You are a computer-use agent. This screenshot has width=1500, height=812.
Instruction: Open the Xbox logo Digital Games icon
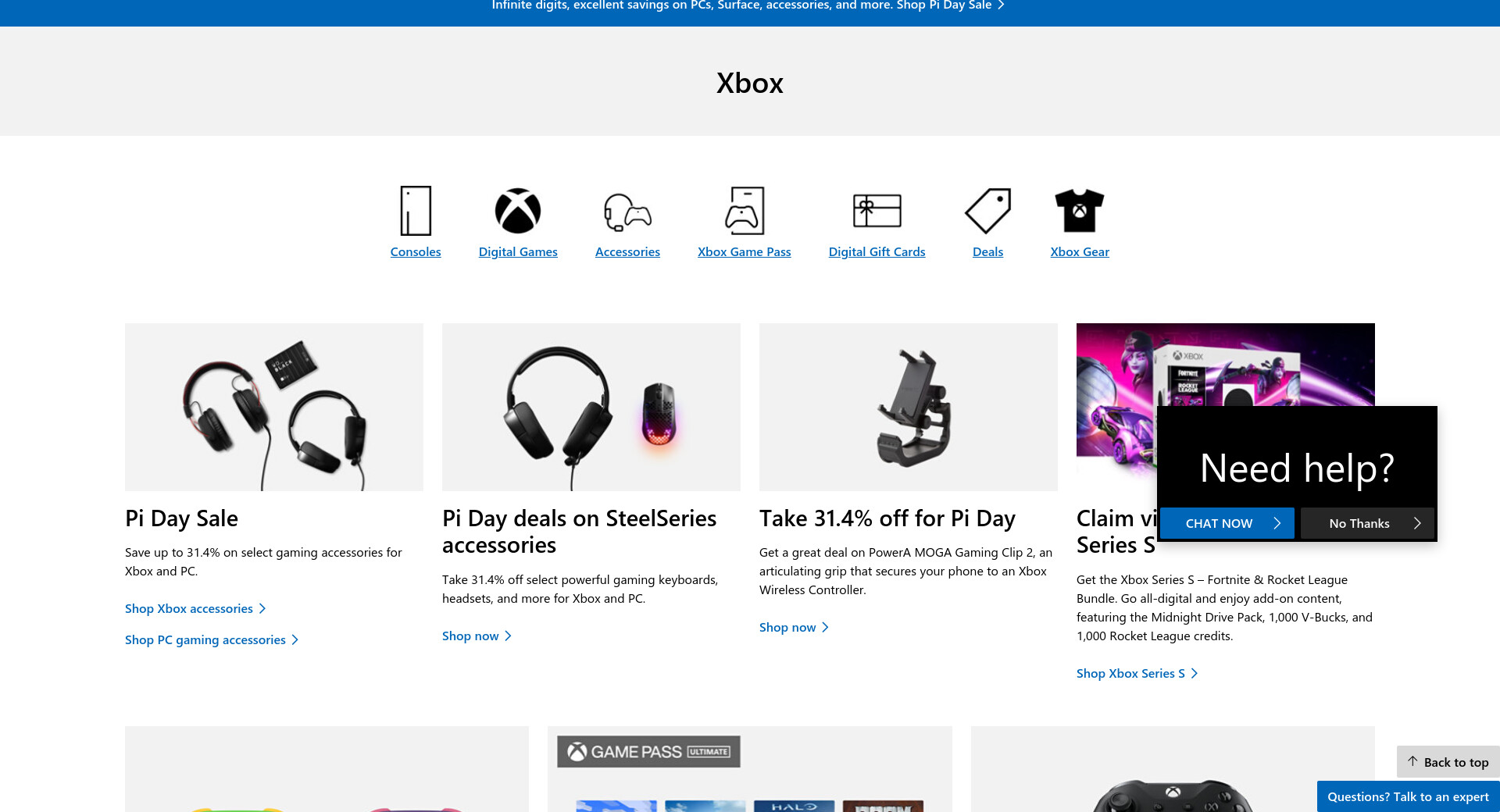coord(518,211)
